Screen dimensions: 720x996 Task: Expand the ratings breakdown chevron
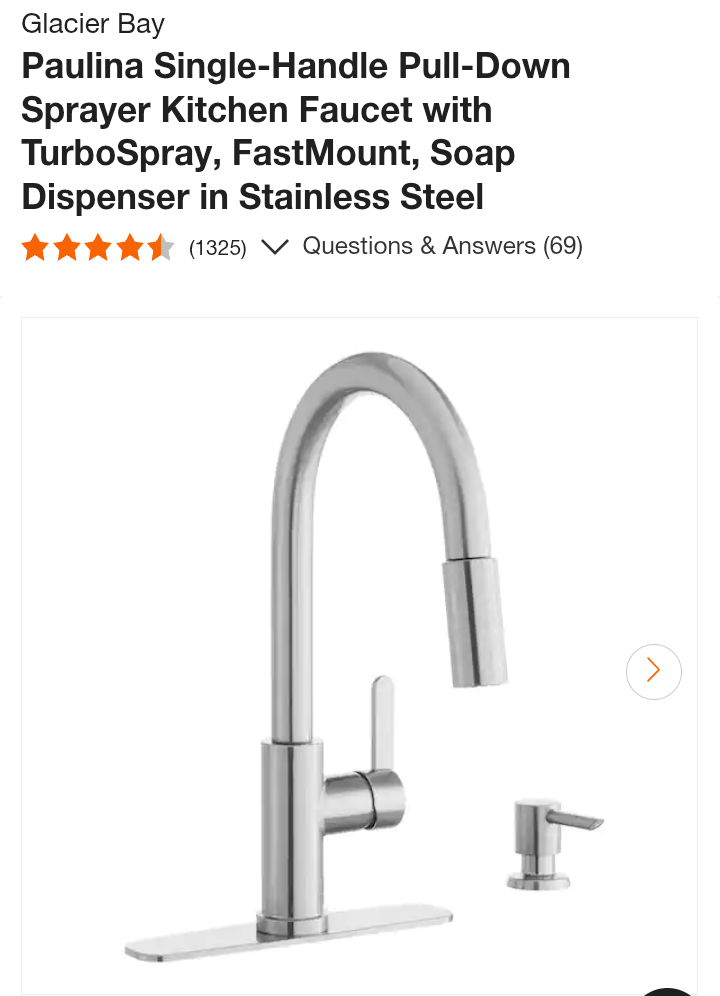click(275, 246)
